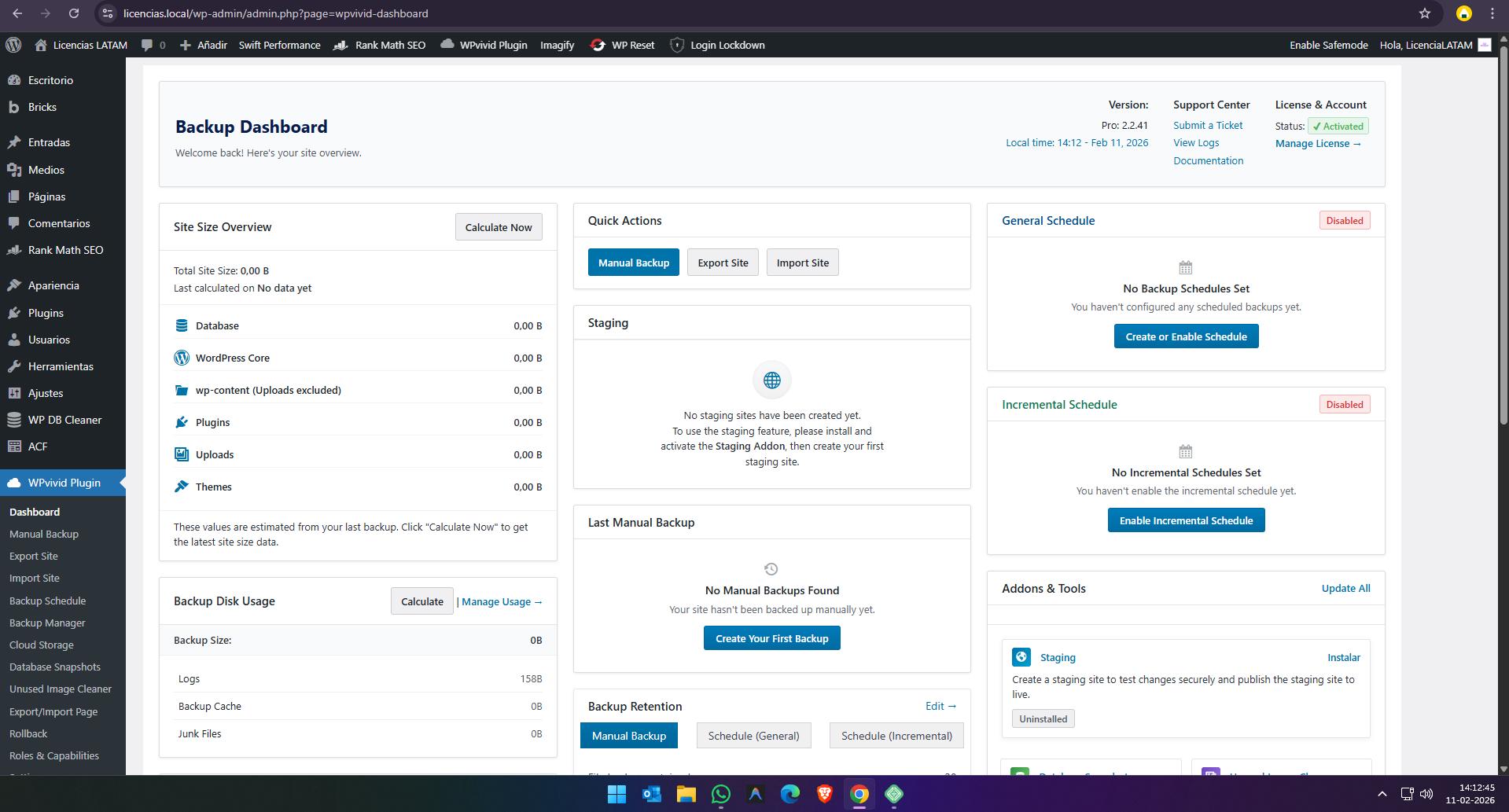Click the globe icon in Staging panel
Viewport: 1509px width, 812px height.
[772, 380]
